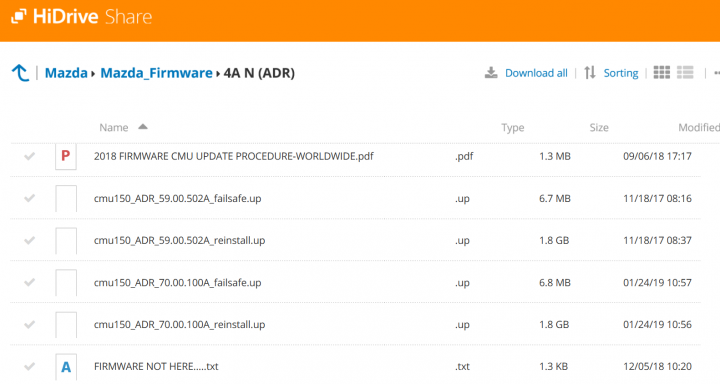
Task: Select checkmark for cmu150_ADR_59.00.502A_reinstall.up
Action: coord(29,240)
